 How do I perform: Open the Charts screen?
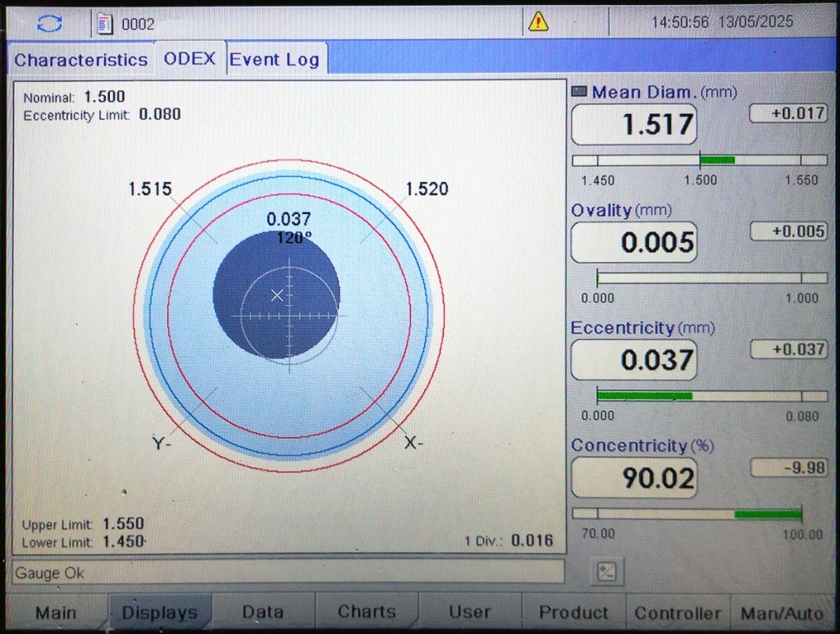coord(366,612)
